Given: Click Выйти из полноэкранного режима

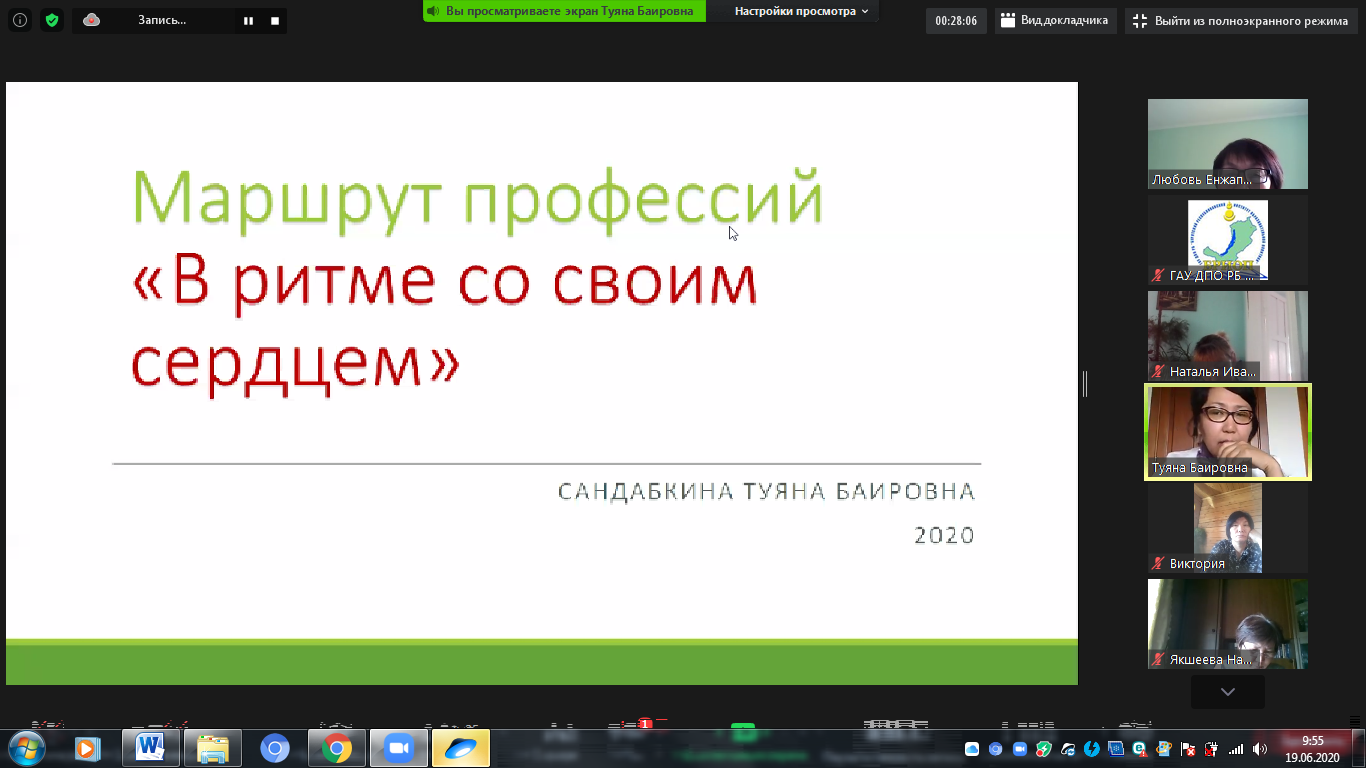Looking at the screenshot, I should [x=1241, y=21].
